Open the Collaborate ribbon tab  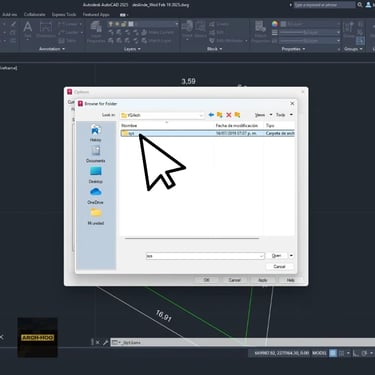point(35,15)
